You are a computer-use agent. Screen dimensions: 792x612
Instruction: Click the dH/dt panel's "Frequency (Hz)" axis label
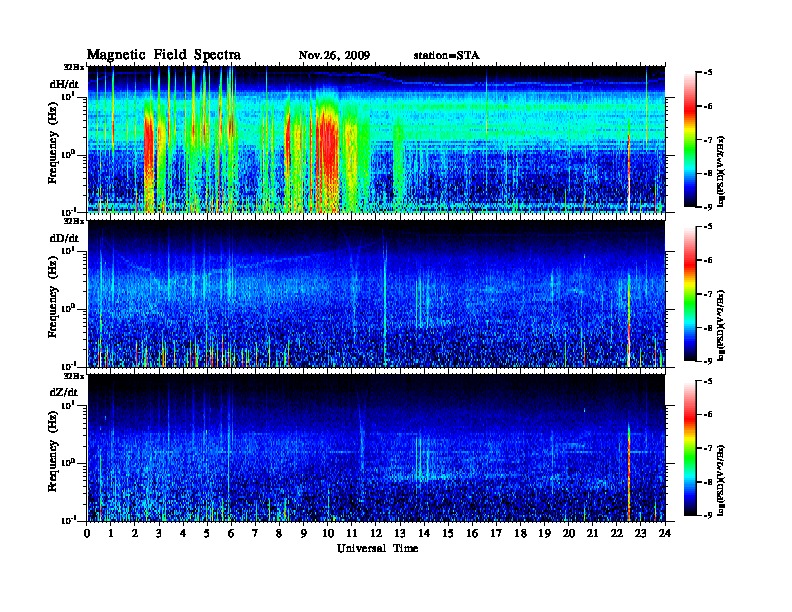coord(53,142)
